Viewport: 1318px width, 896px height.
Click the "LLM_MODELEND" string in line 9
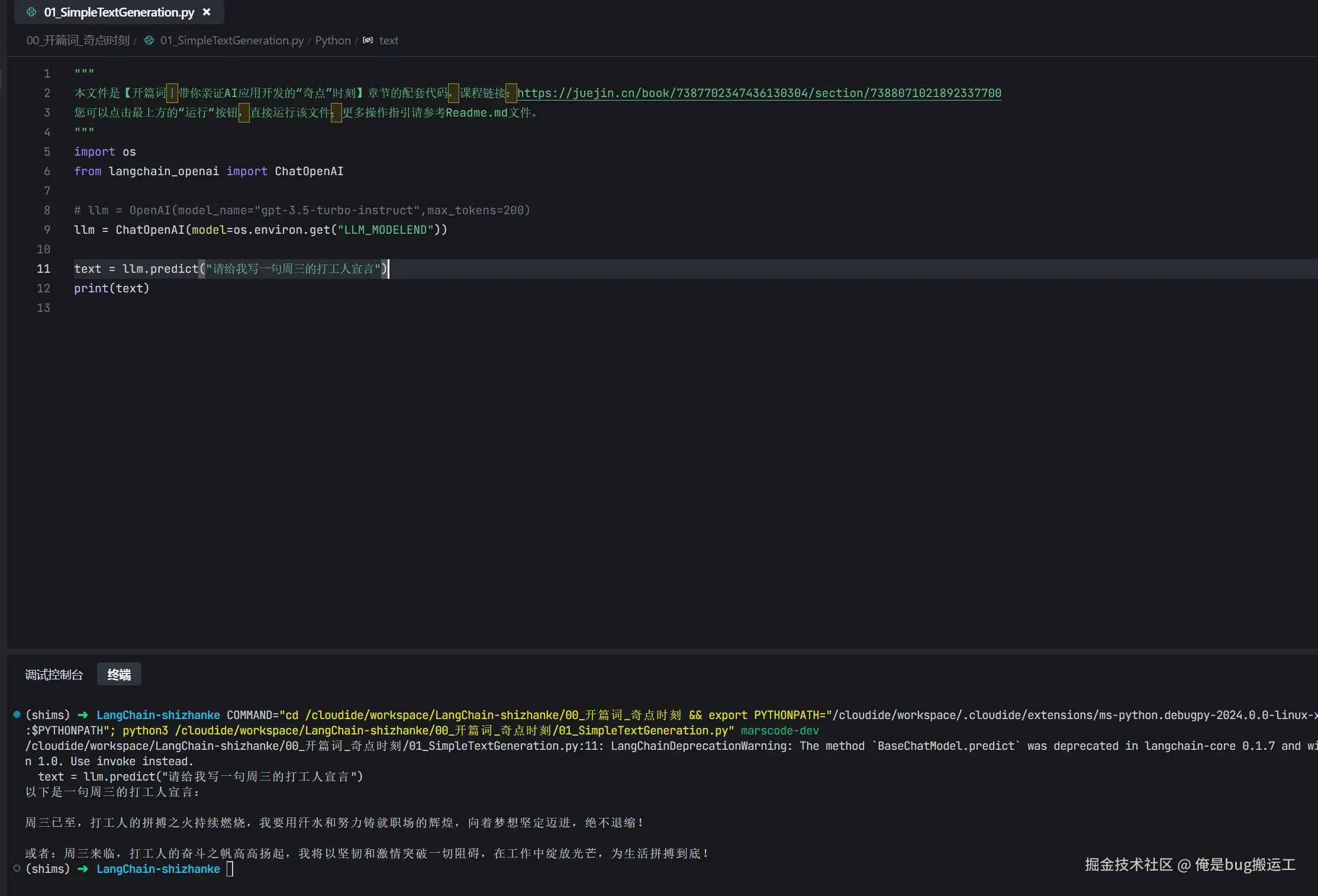click(x=385, y=230)
